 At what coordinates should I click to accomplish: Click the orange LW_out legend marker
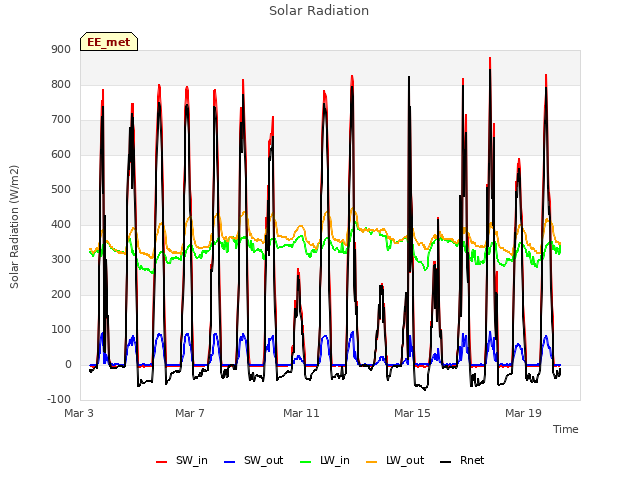pyautogui.click(x=372, y=462)
